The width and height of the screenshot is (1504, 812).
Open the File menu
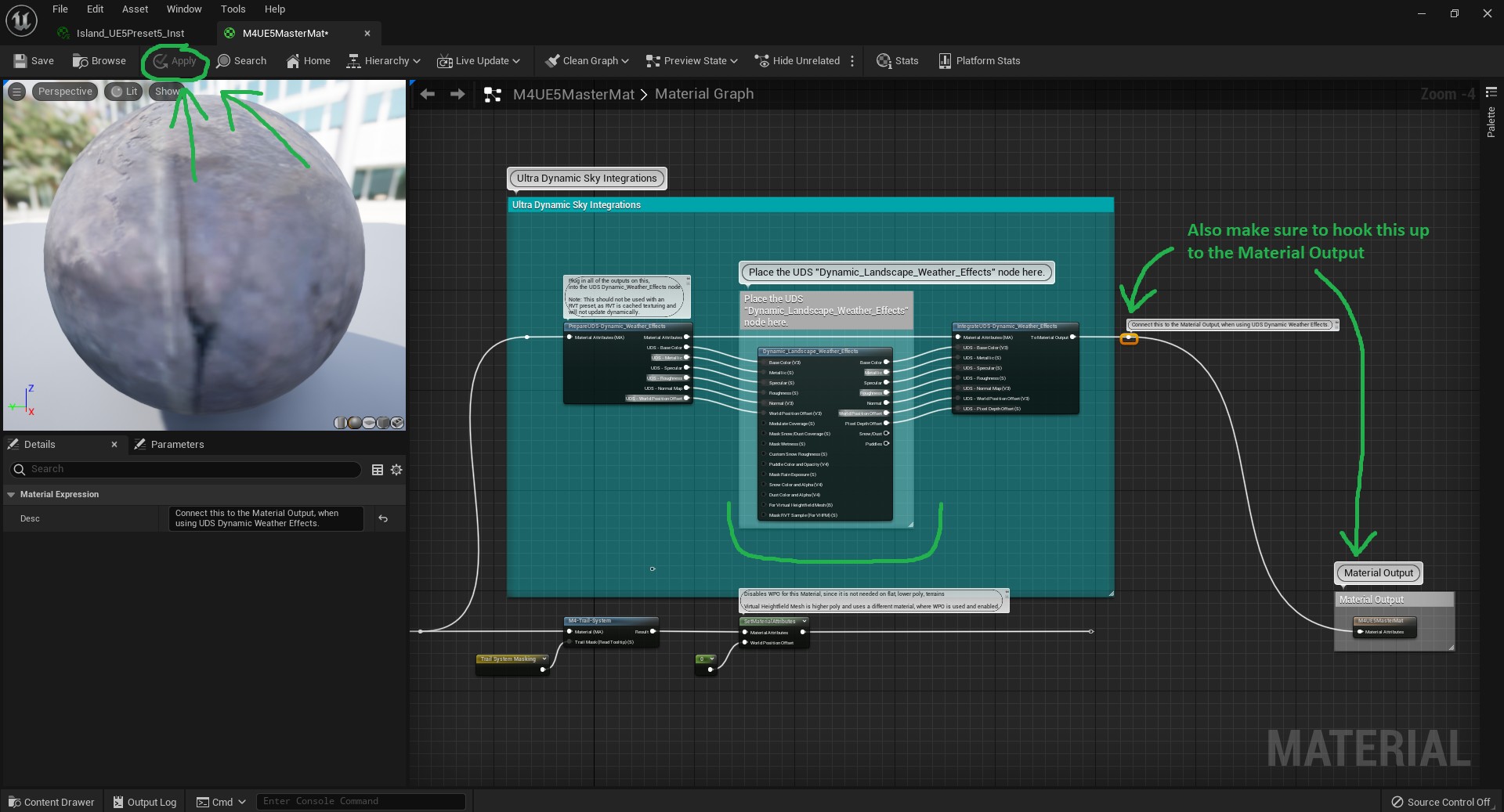[x=60, y=9]
